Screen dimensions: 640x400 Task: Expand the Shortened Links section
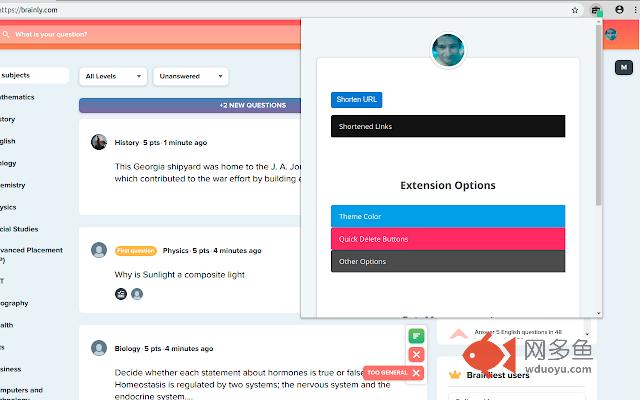(448, 126)
